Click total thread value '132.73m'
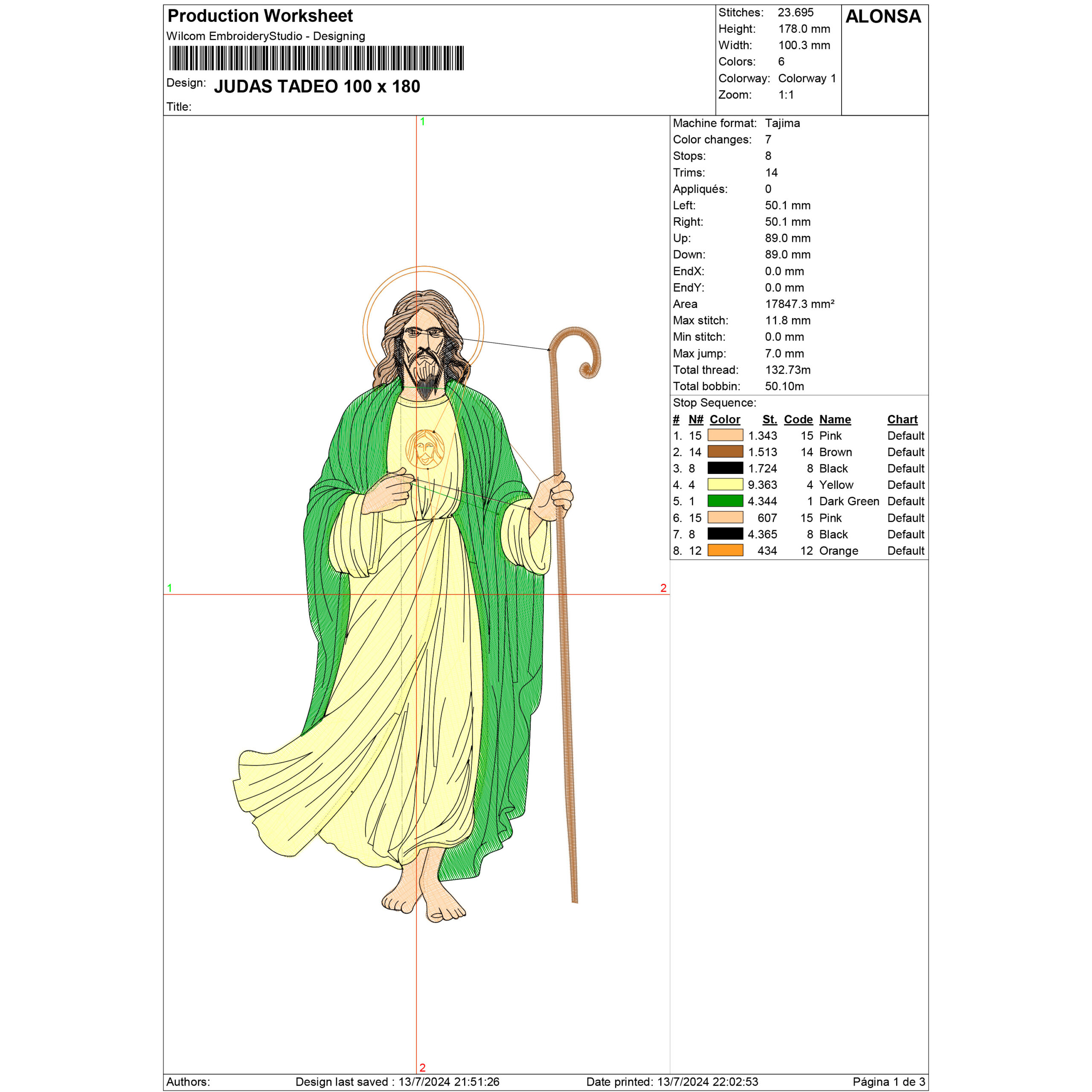This screenshot has height=1092, width=1092. click(x=788, y=370)
